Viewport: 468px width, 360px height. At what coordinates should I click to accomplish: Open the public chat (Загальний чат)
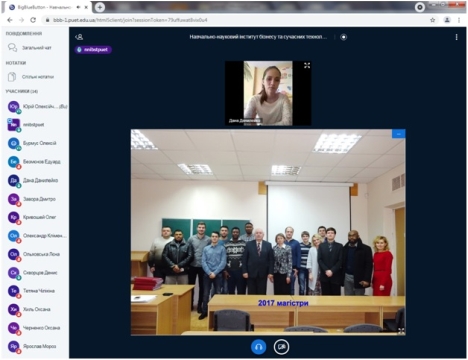(x=35, y=48)
